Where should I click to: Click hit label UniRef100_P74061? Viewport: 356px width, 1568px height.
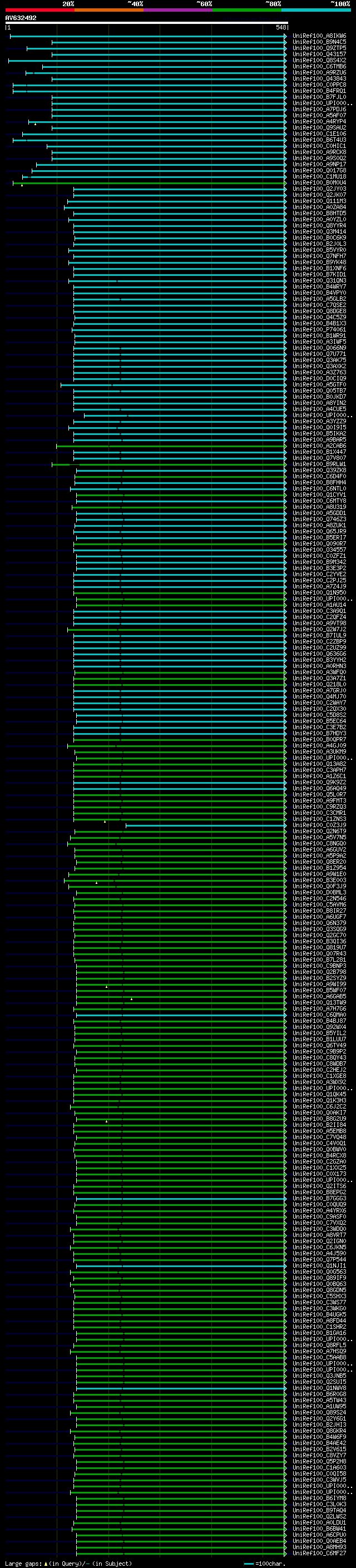pos(319,329)
